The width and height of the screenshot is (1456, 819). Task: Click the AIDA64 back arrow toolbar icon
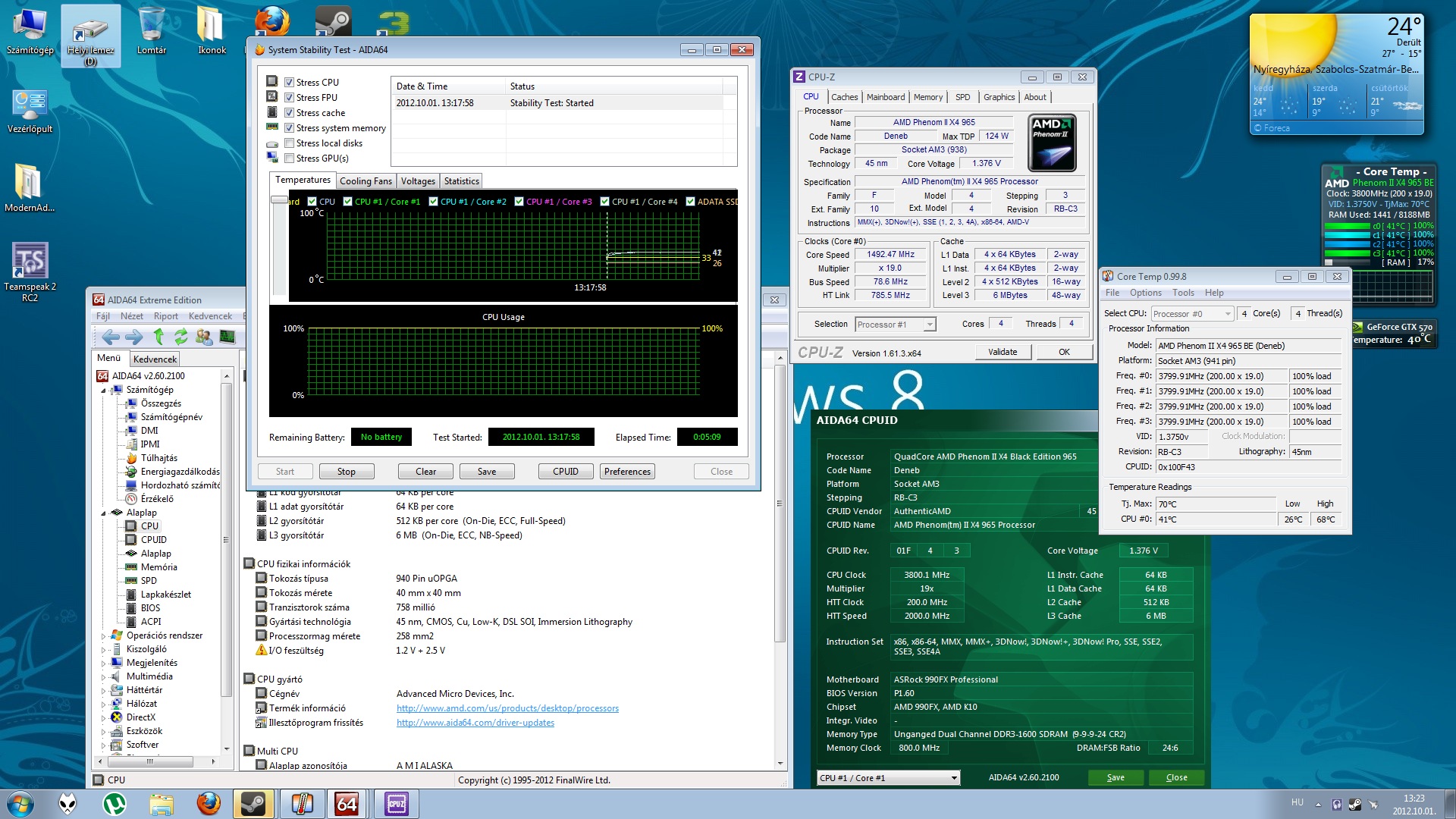coord(111,337)
